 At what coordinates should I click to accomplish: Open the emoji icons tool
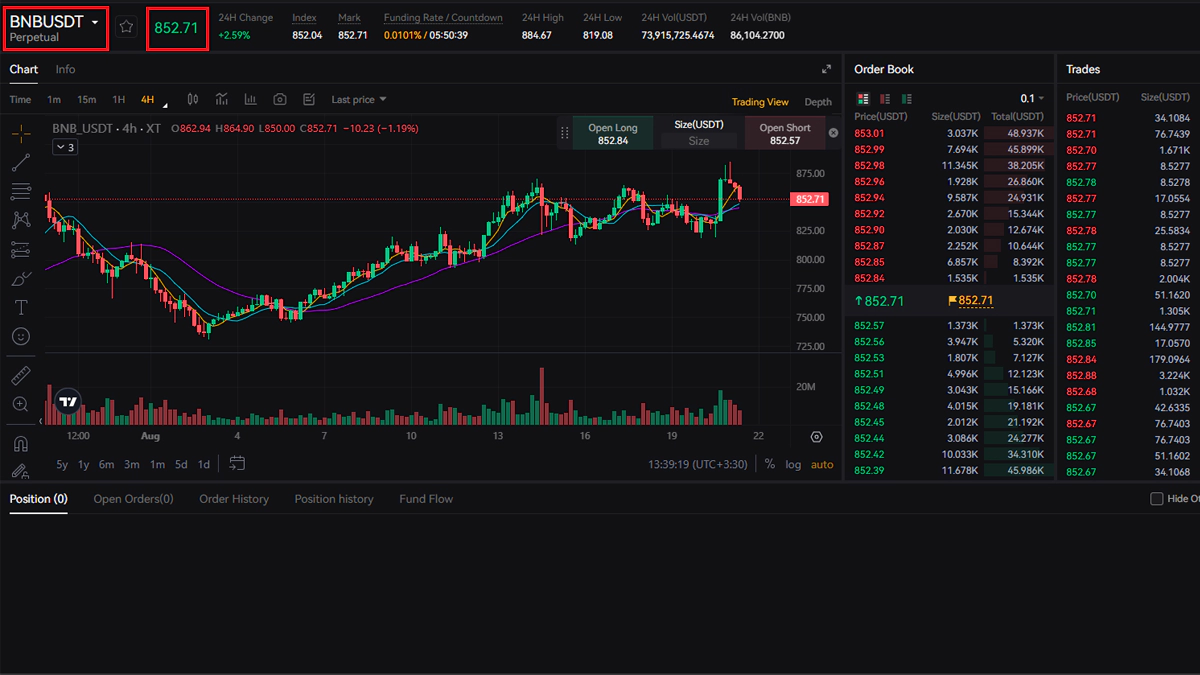click(21, 336)
